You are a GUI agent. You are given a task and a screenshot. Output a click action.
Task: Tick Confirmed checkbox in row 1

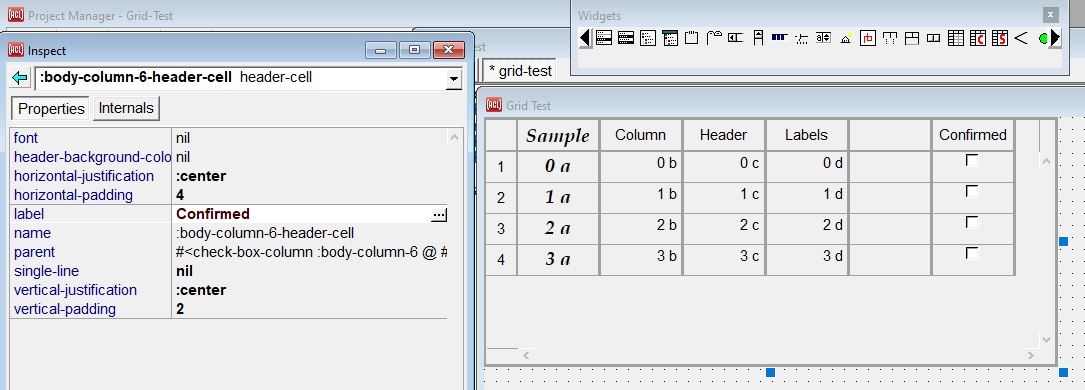coord(972,160)
